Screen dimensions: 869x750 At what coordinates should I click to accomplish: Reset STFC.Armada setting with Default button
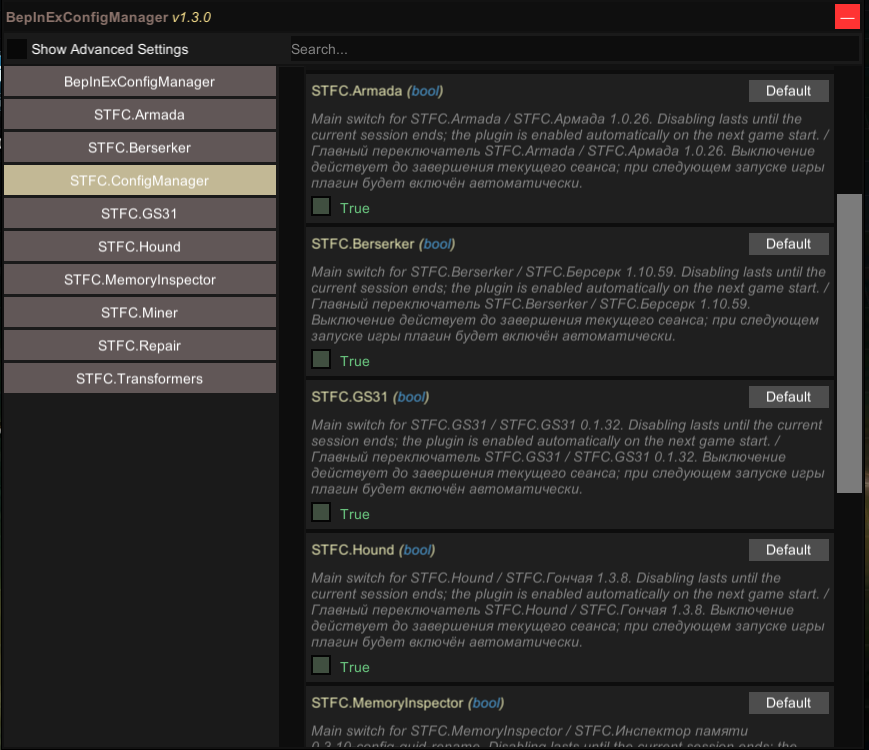click(x=789, y=91)
